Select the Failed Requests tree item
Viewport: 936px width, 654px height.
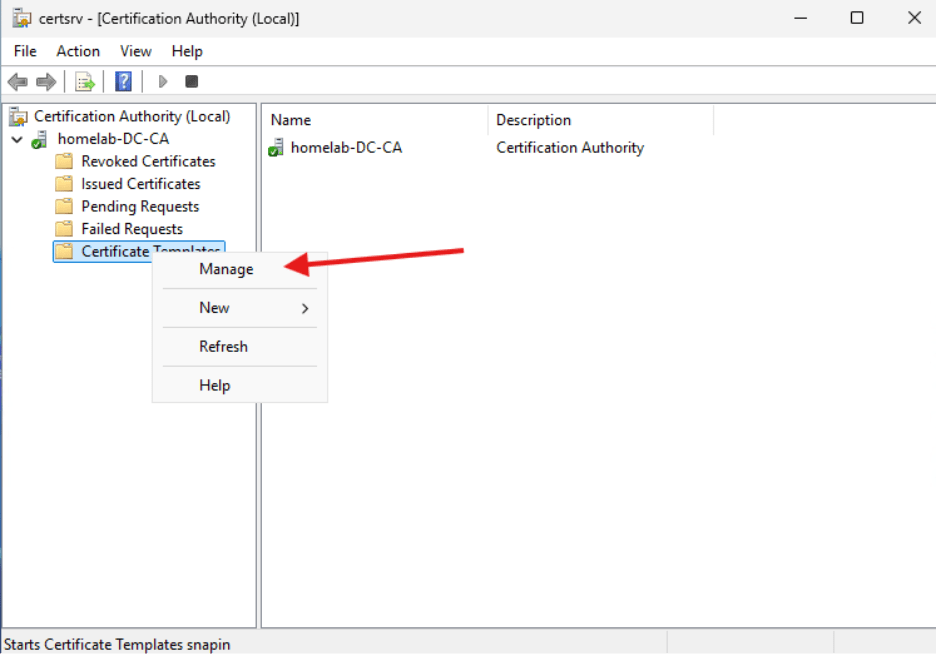coord(132,228)
